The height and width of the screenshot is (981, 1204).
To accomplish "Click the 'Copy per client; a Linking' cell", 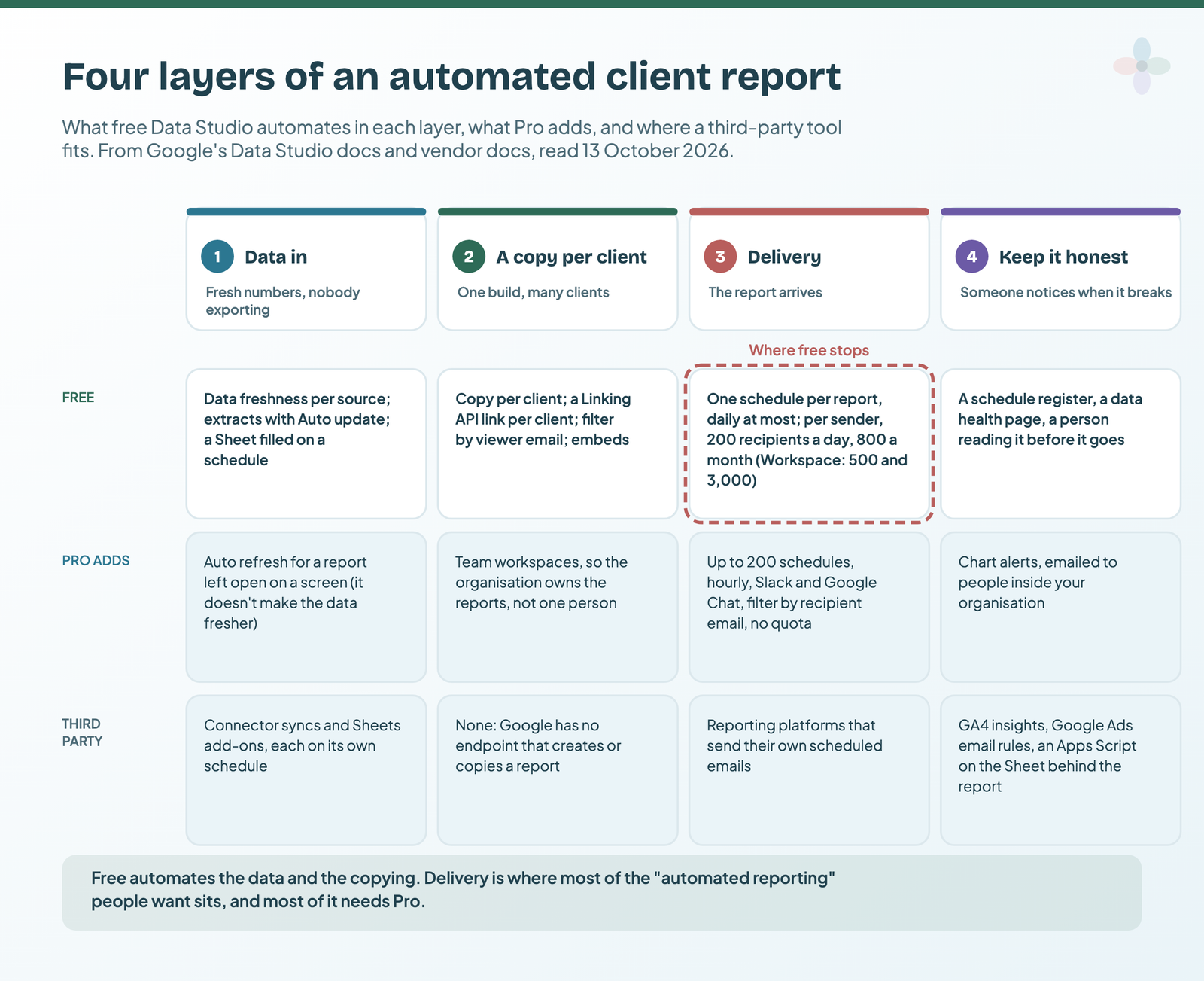I will point(558,443).
